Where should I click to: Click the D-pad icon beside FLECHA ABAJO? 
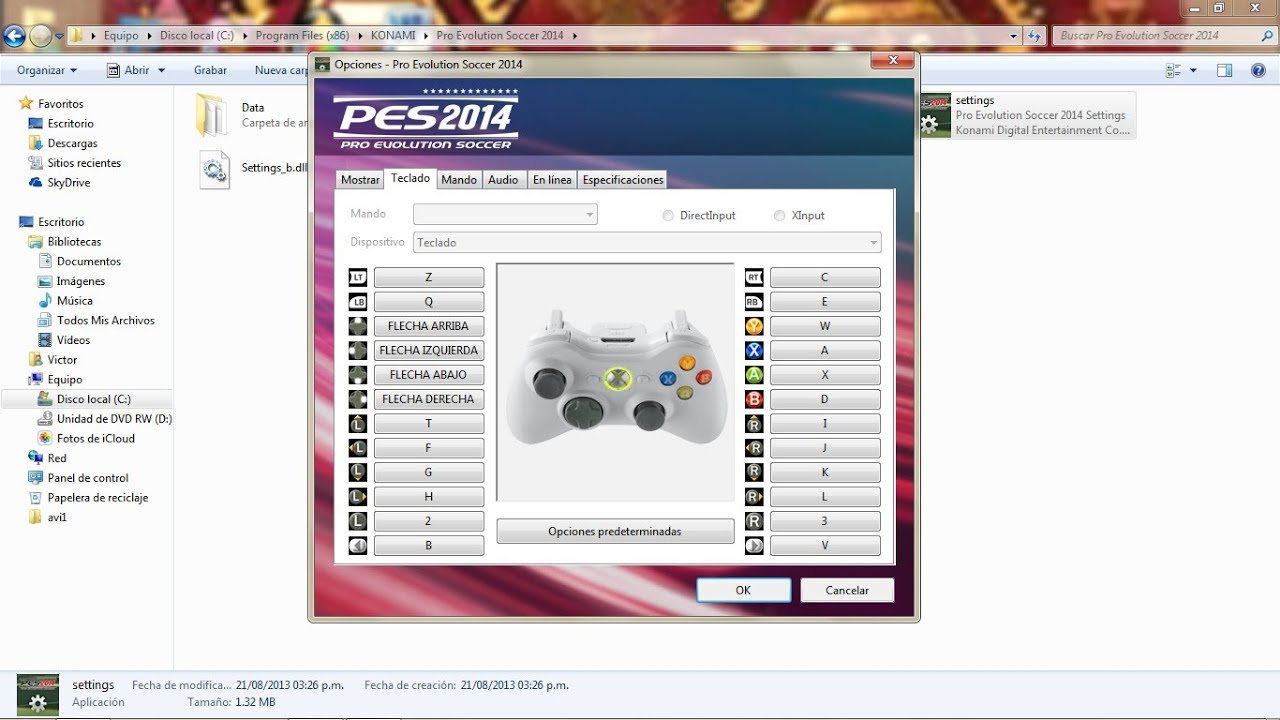click(358, 375)
